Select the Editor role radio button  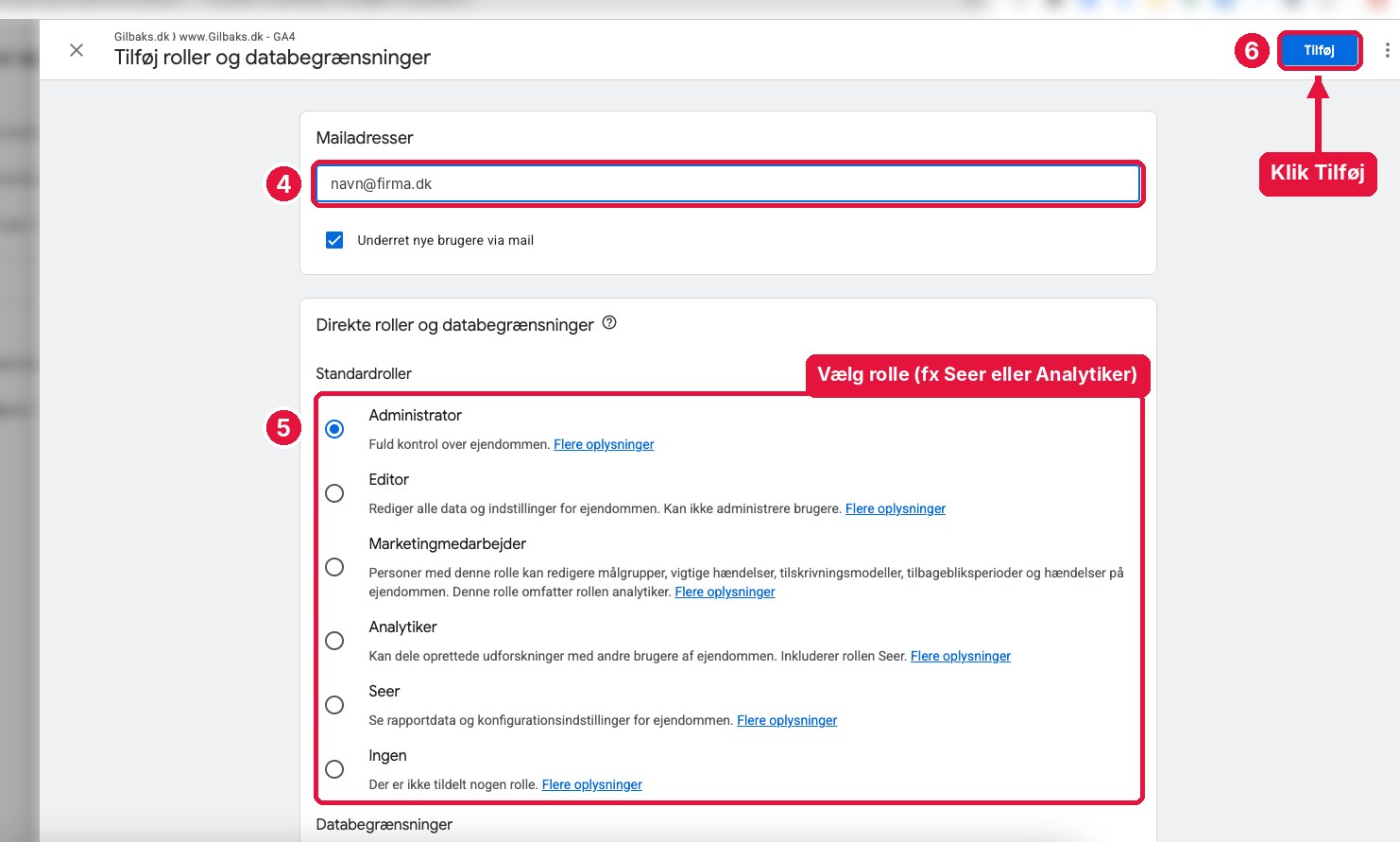[x=334, y=493]
